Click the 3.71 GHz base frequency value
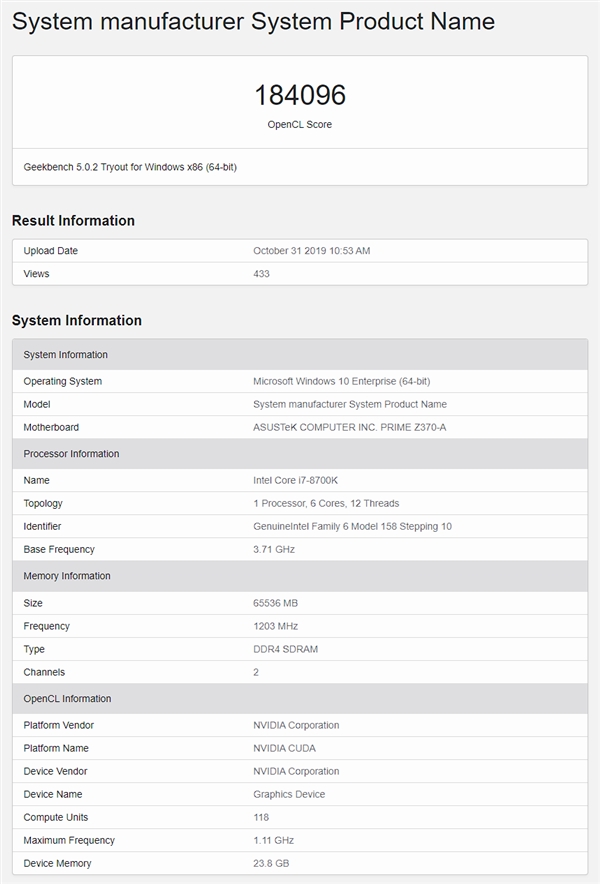This screenshot has height=884, width=600. click(x=273, y=549)
